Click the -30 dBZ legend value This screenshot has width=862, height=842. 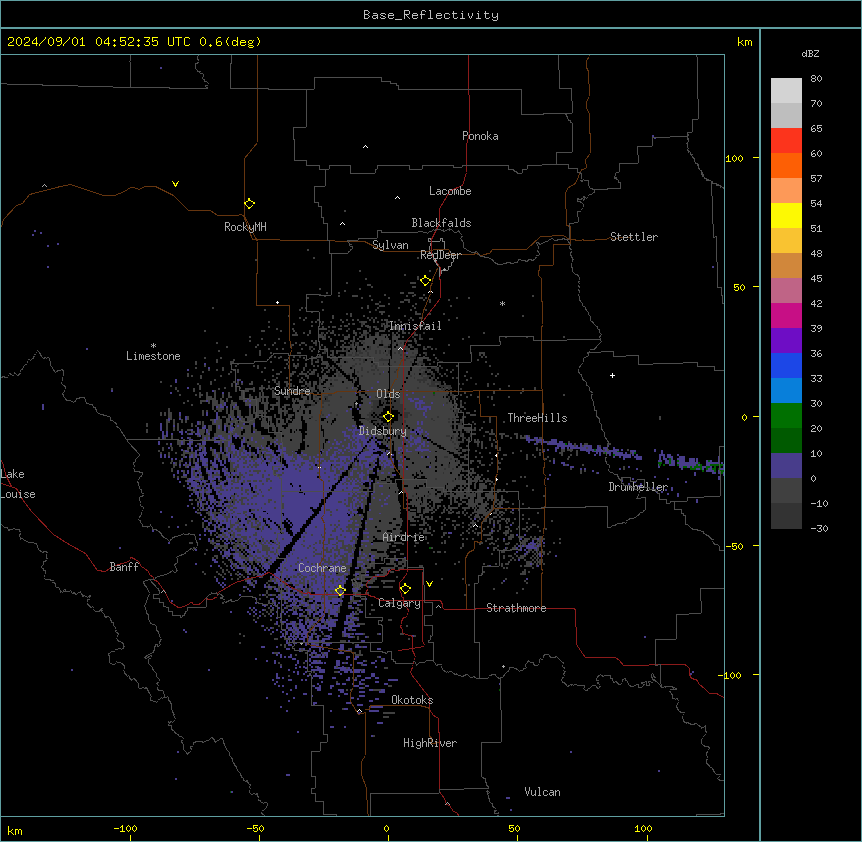point(819,528)
